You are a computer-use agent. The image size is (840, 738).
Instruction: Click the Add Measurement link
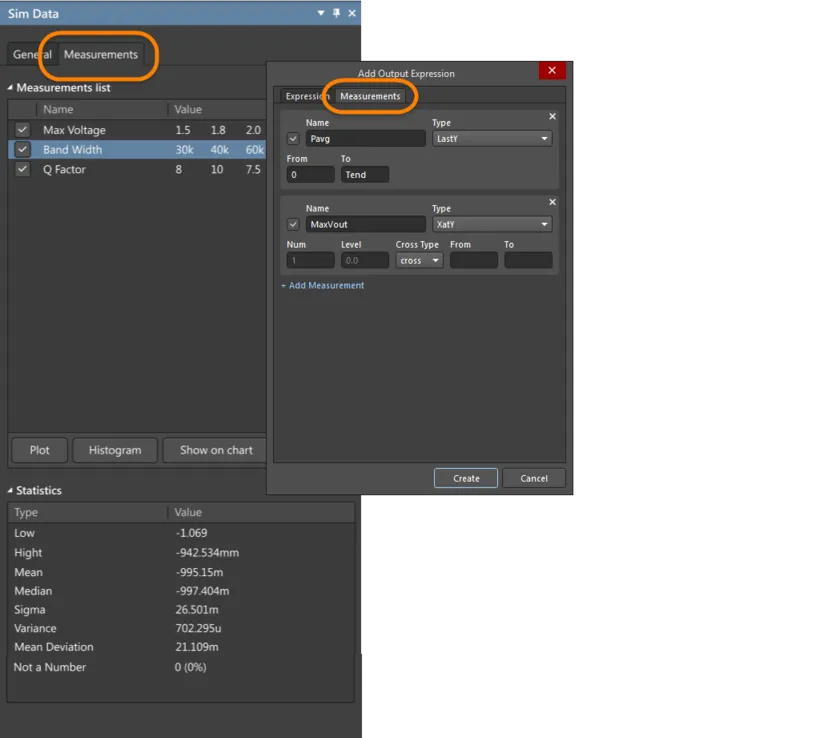coord(322,285)
